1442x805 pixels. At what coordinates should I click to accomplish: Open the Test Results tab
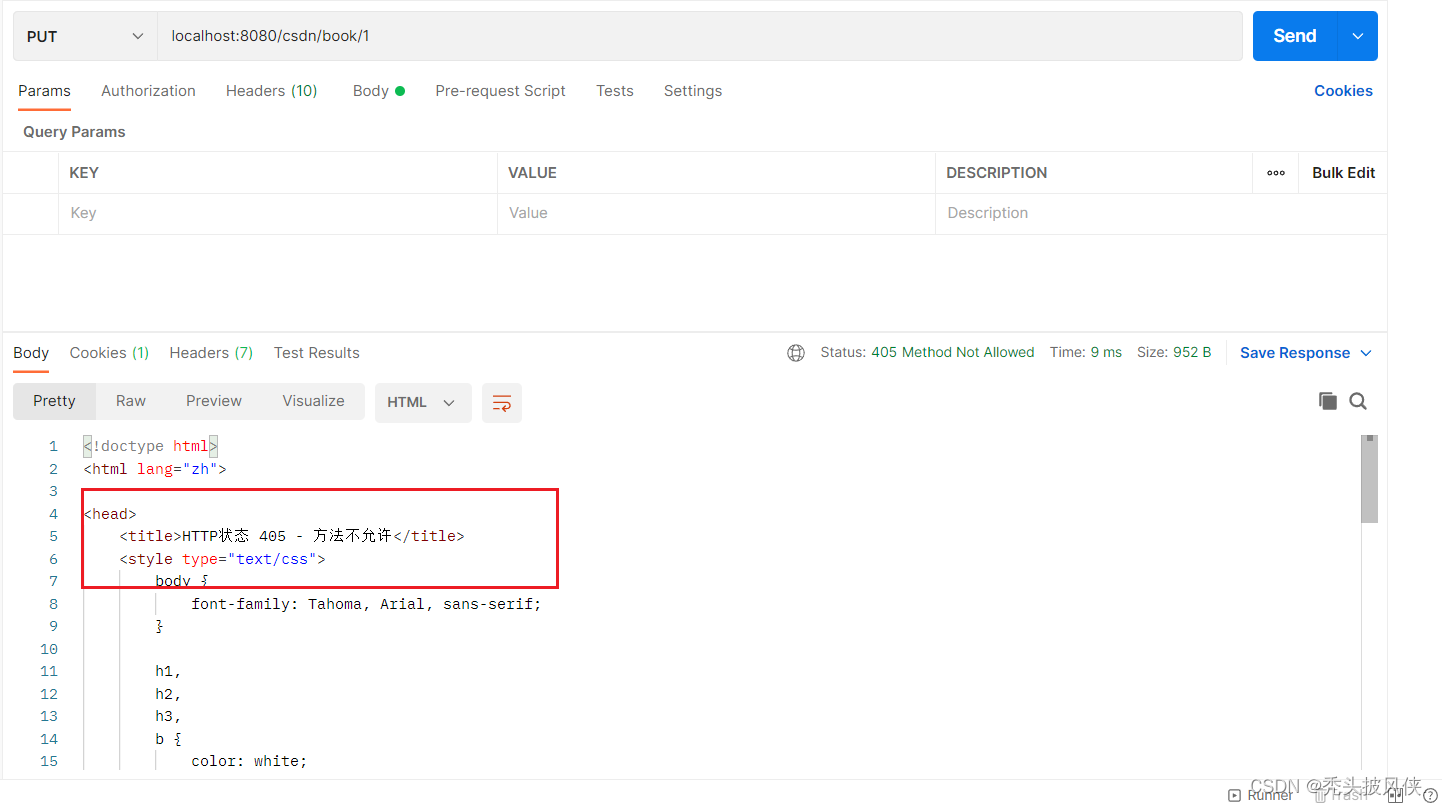pos(316,352)
